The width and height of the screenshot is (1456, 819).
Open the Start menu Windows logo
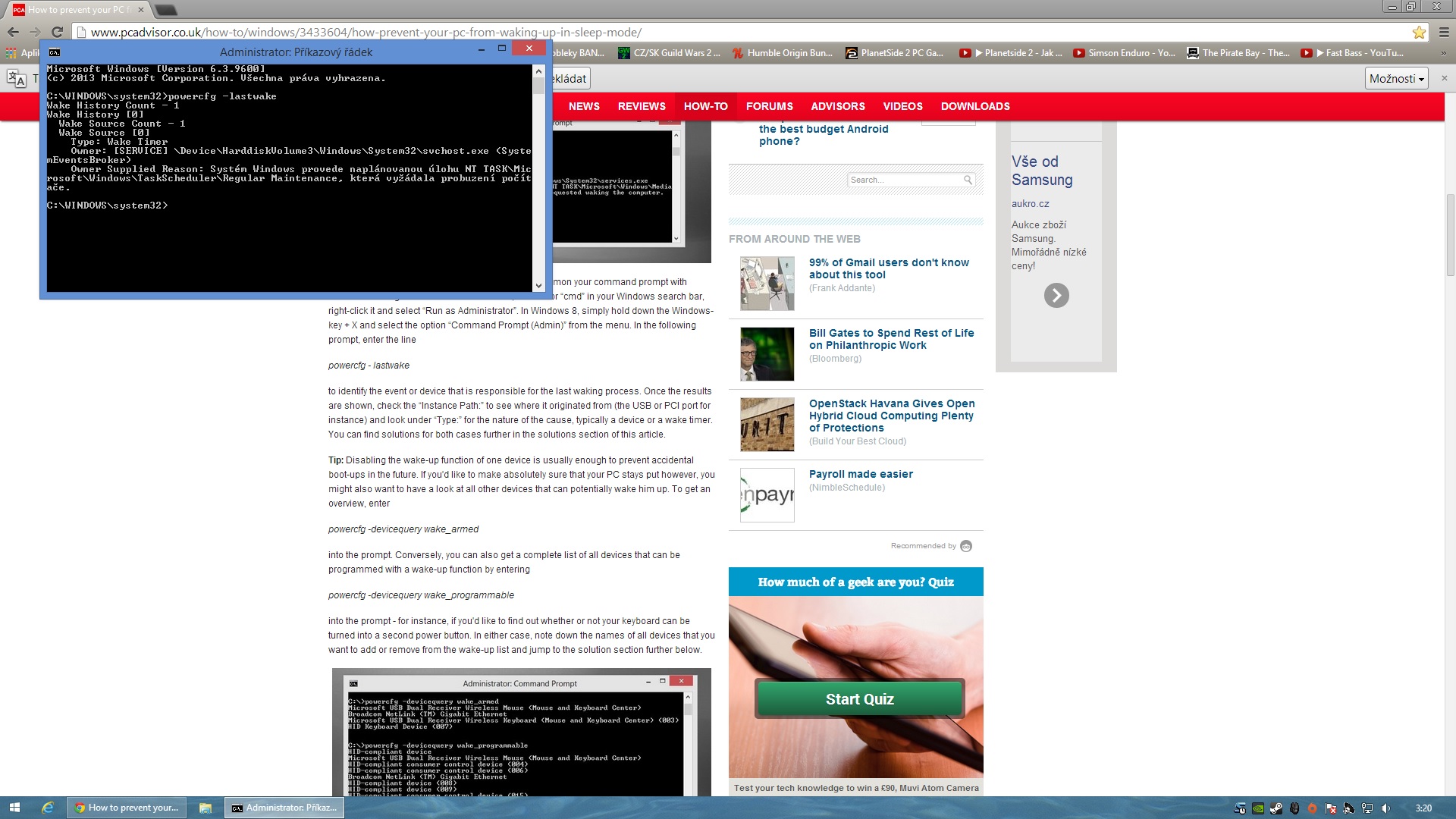[14, 808]
